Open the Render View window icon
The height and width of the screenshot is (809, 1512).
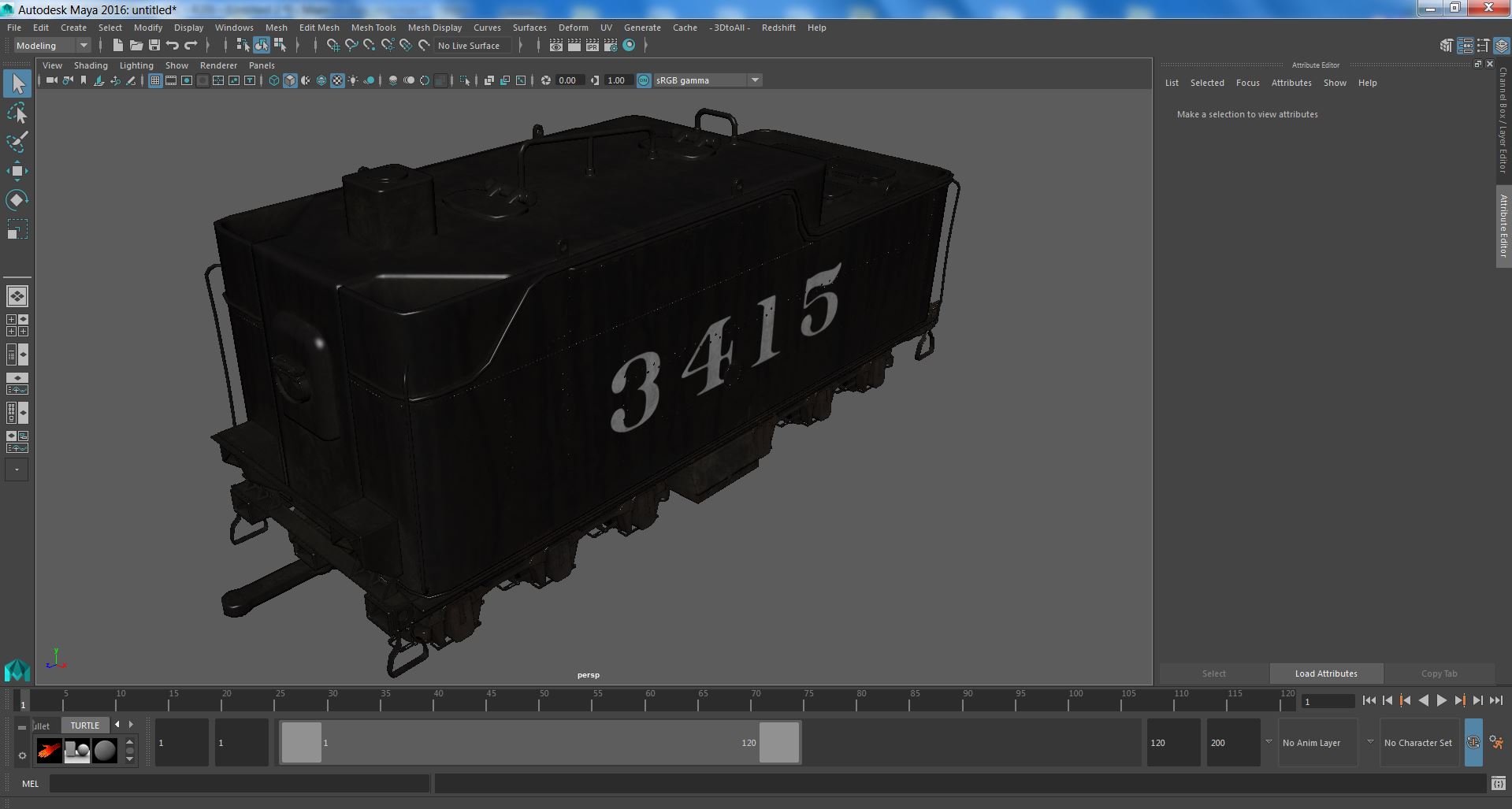tap(556, 46)
